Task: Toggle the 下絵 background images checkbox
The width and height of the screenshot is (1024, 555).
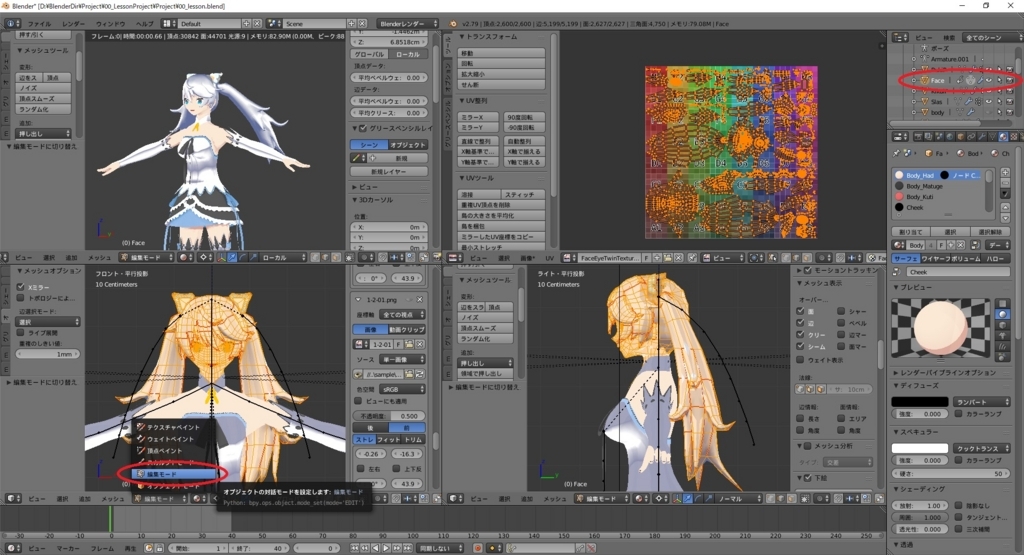Action: pyautogui.click(x=807, y=477)
